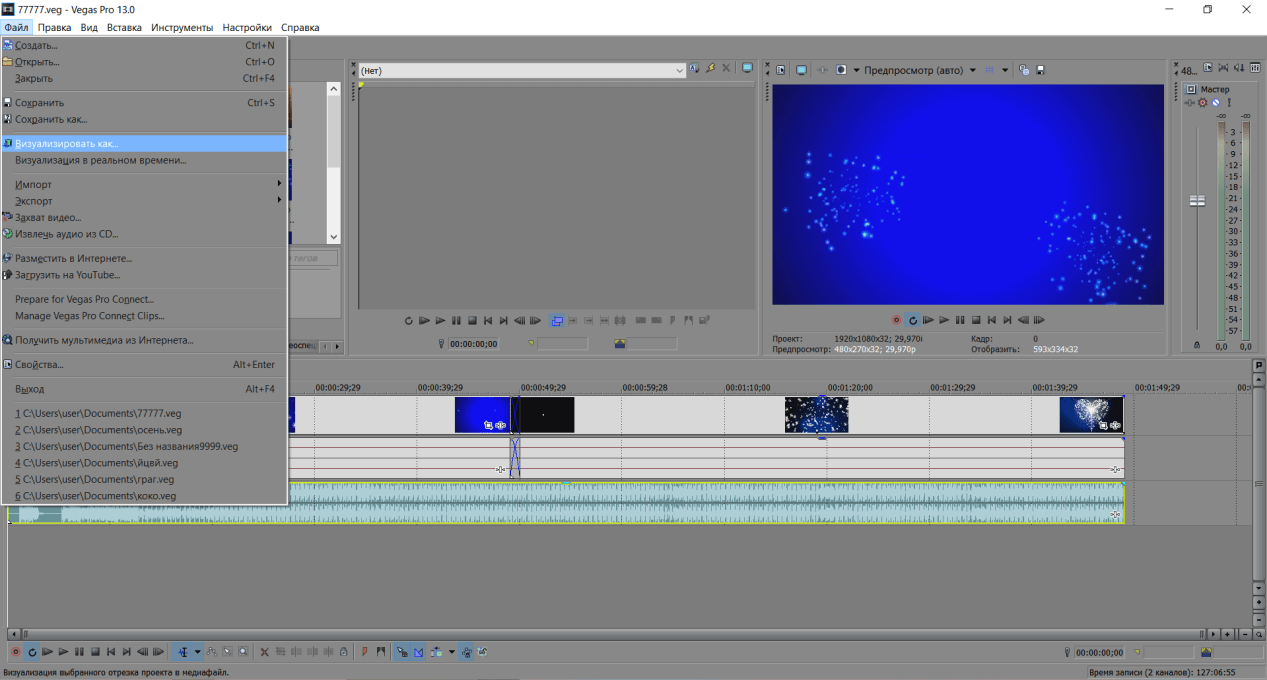Click the red X delete icon in the timeline toolbar

tap(264, 652)
